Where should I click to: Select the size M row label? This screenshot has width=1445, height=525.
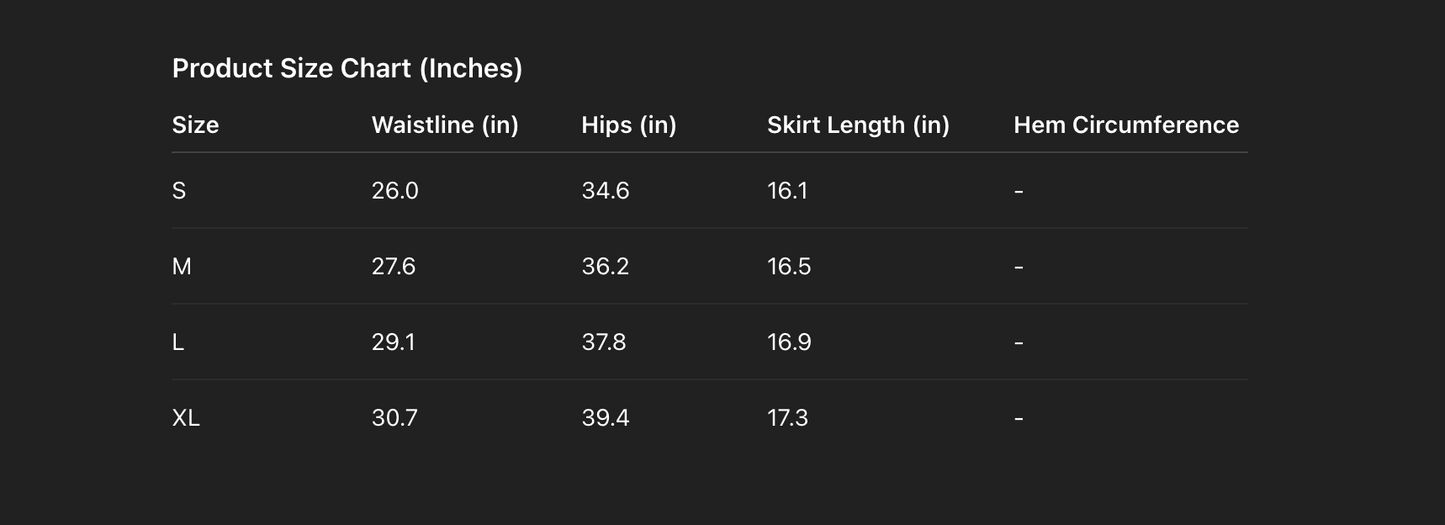tap(182, 266)
